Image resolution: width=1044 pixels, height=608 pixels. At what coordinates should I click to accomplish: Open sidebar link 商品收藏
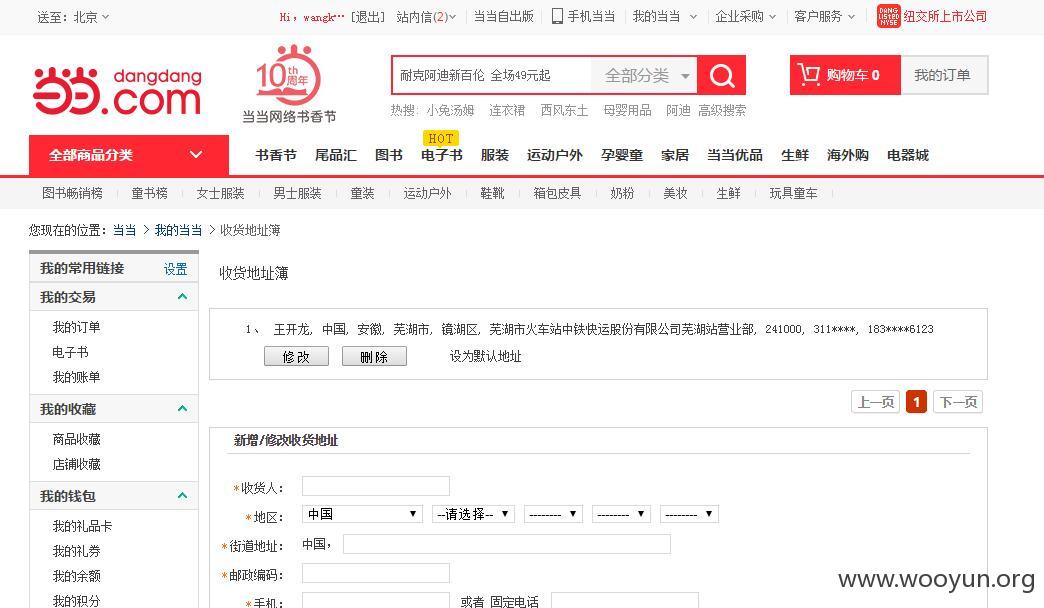(x=77, y=439)
